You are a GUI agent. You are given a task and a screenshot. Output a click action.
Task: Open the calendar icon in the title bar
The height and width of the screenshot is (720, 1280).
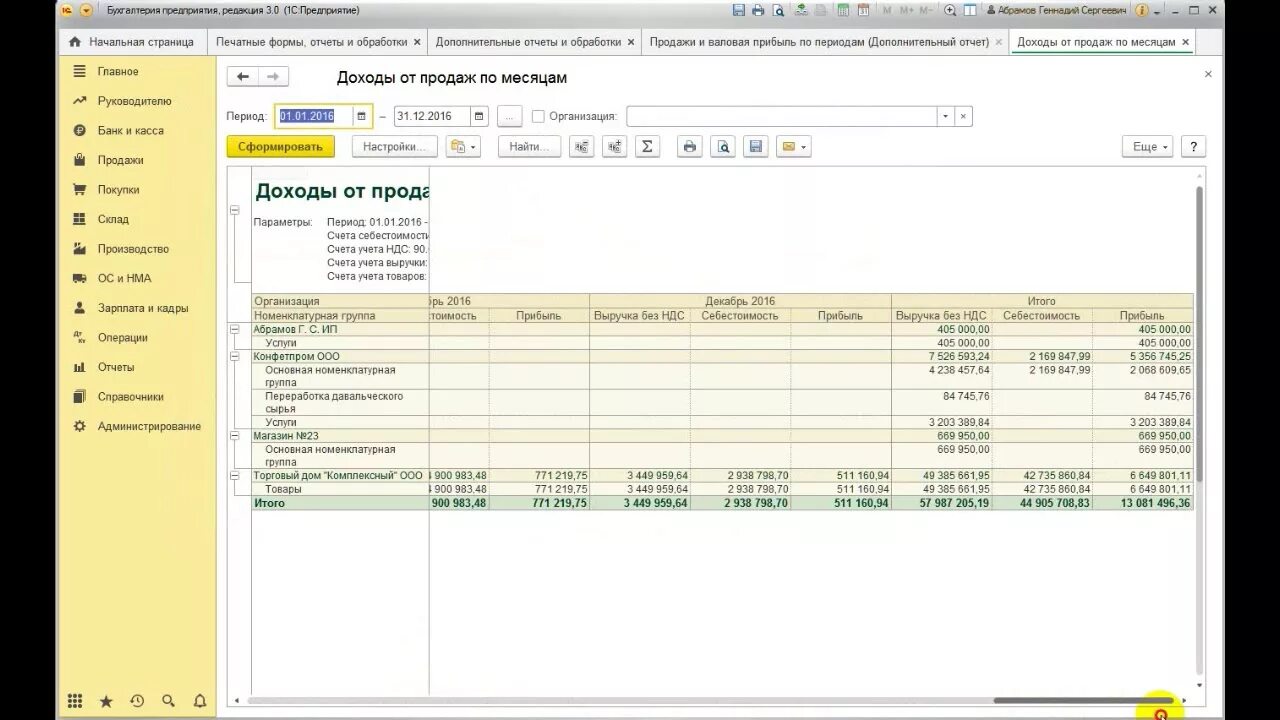862,10
